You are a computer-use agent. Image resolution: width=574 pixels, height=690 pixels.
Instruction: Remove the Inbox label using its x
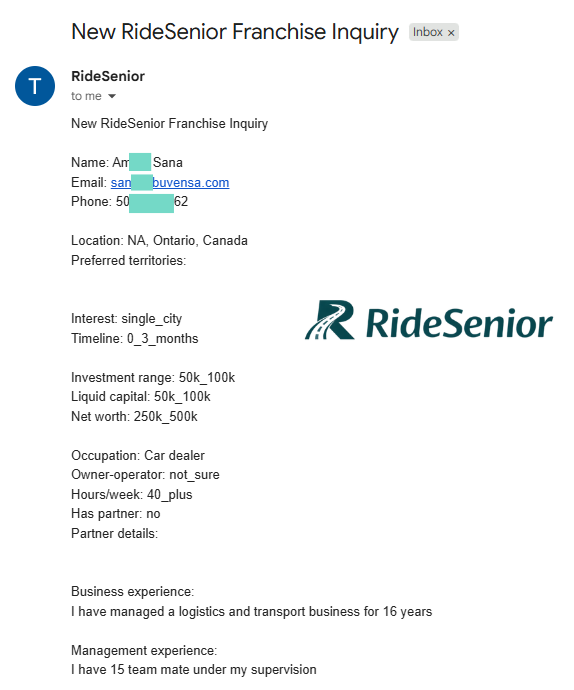click(x=451, y=33)
